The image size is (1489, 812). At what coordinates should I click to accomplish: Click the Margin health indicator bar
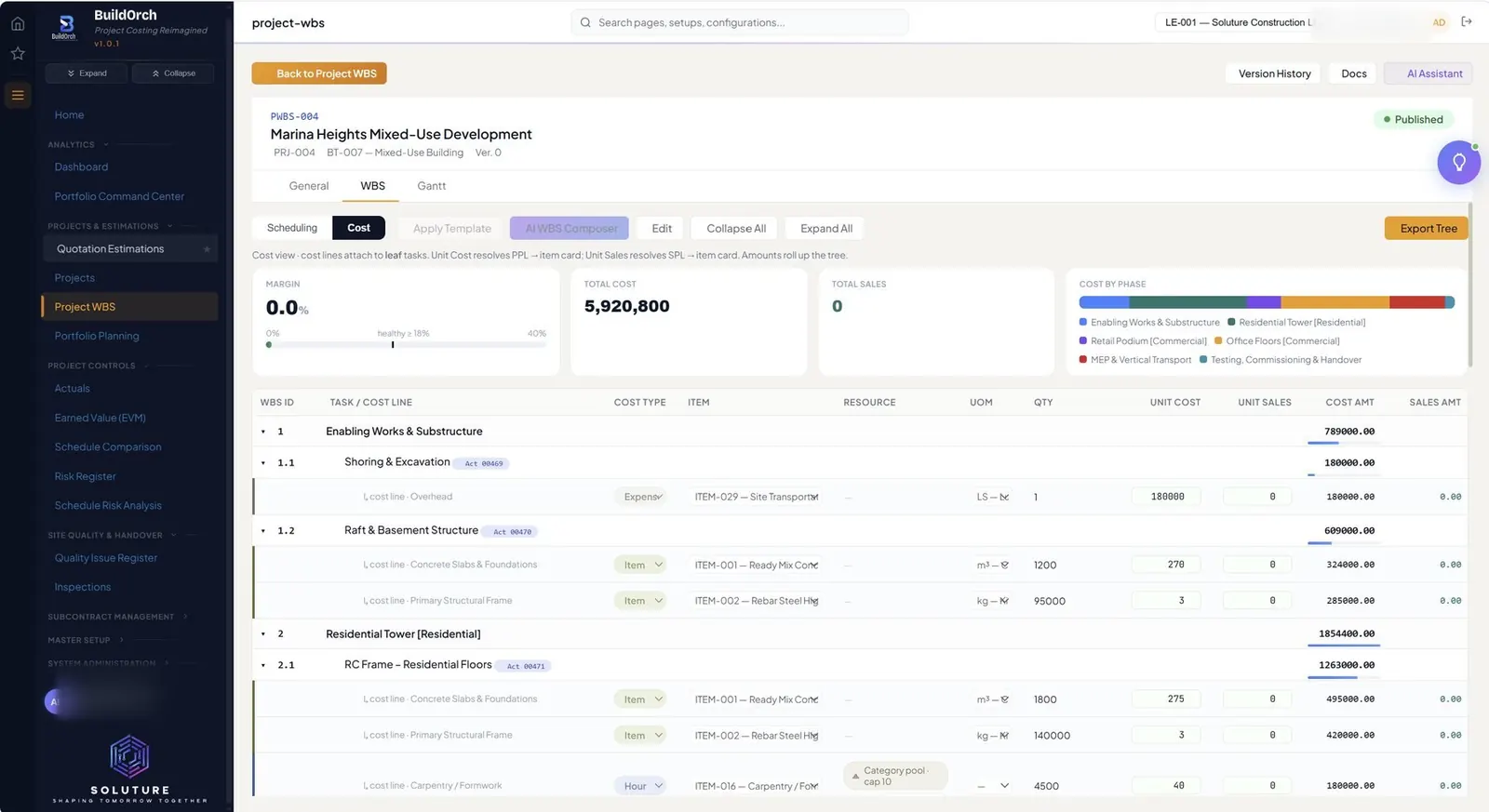tap(406, 344)
